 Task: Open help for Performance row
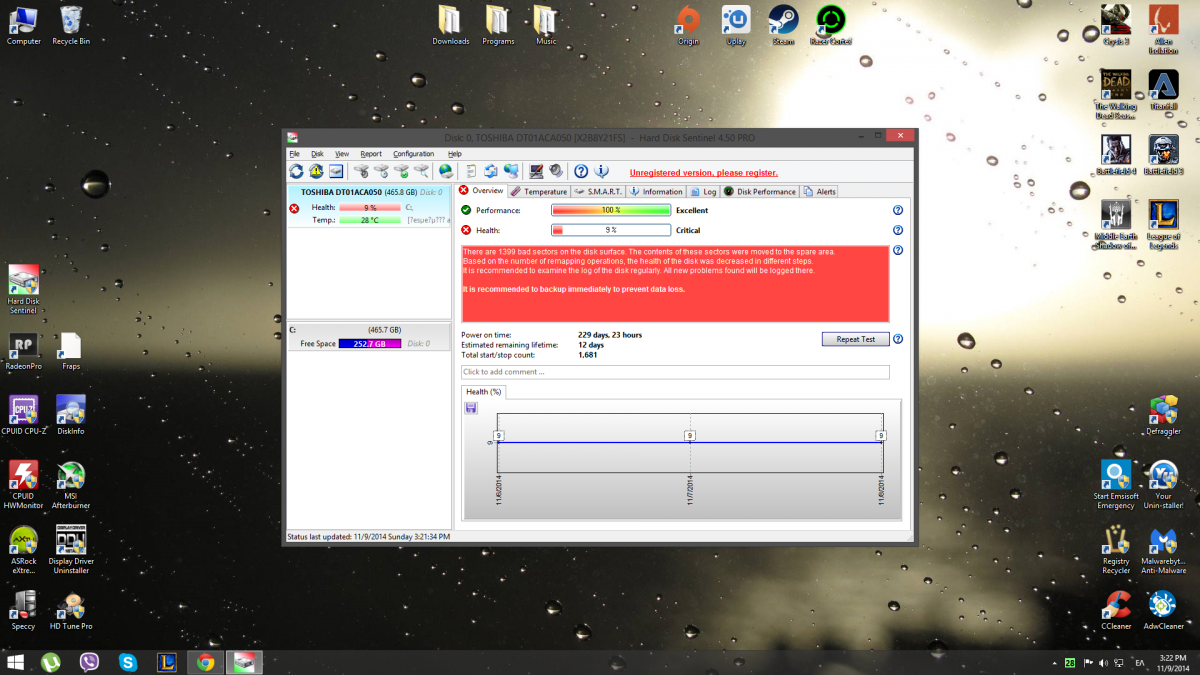click(x=897, y=210)
